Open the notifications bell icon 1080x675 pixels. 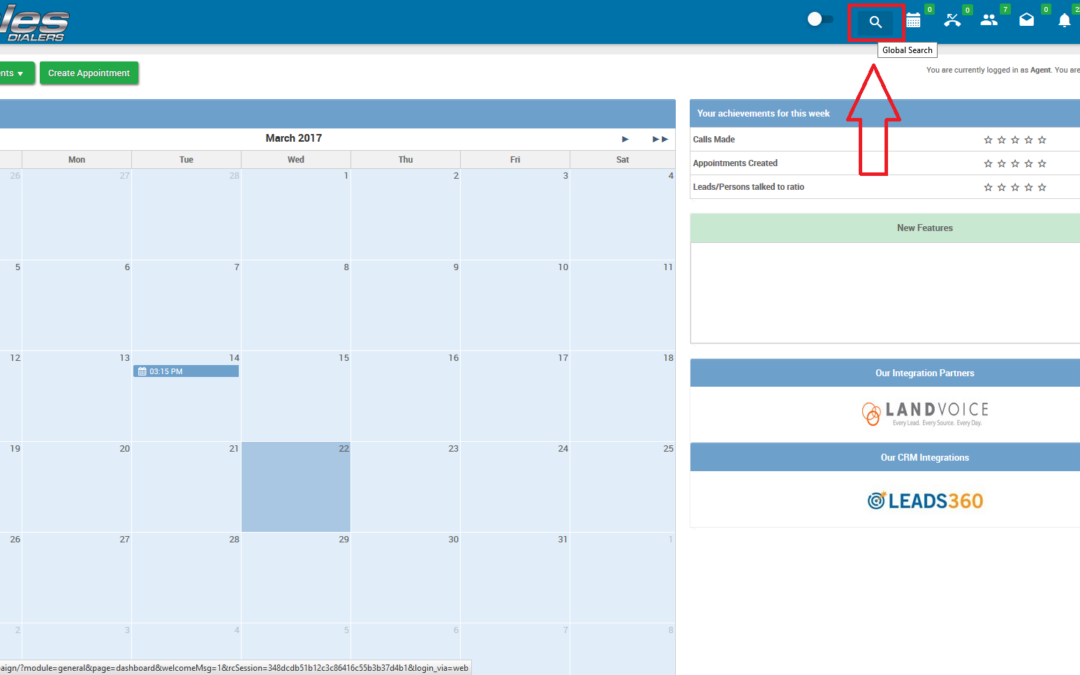click(x=1064, y=21)
